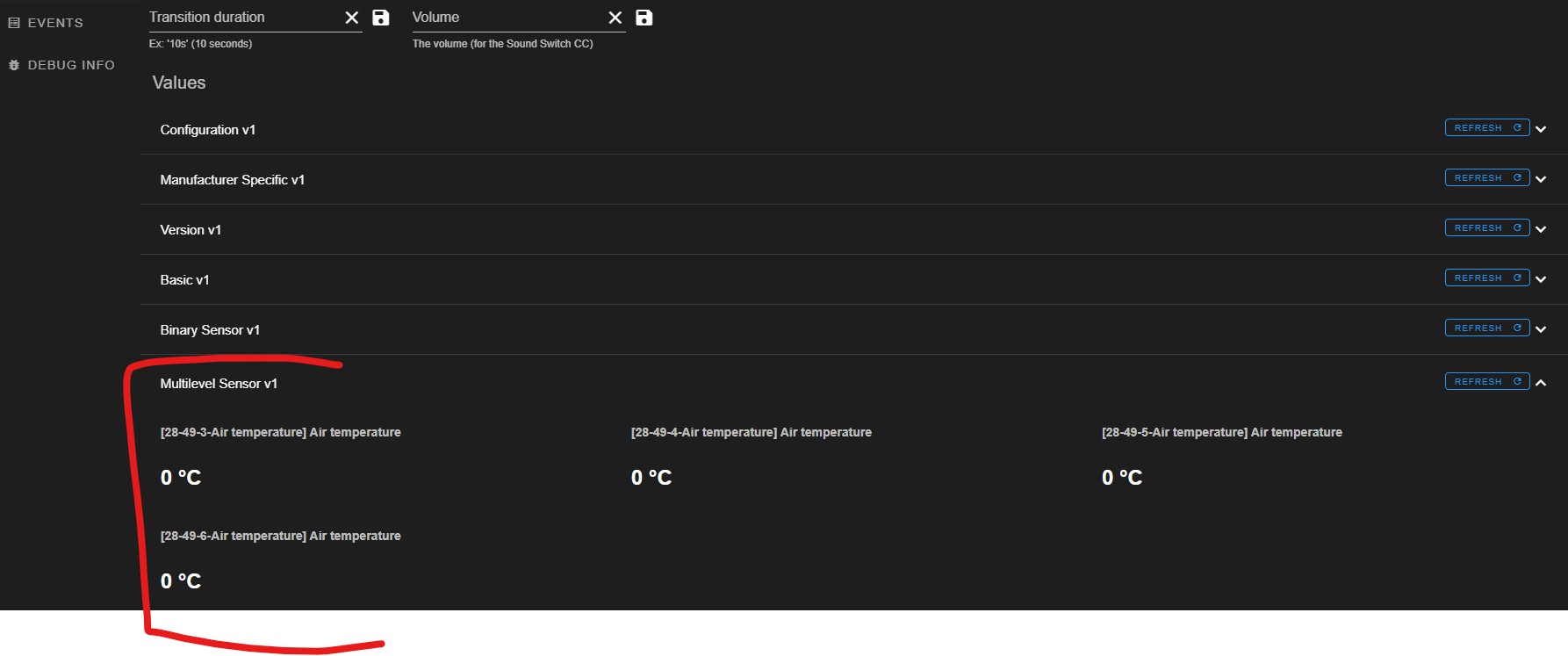This screenshot has height=656, width=1568.
Task: Expand the Manufacturer Specific v1 section
Action: coord(1541,179)
